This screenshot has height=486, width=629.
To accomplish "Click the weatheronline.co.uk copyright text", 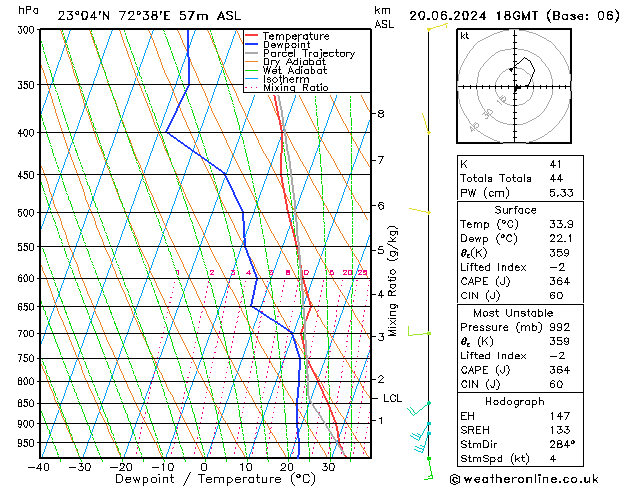I will pyautogui.click(x=524, y=479).
